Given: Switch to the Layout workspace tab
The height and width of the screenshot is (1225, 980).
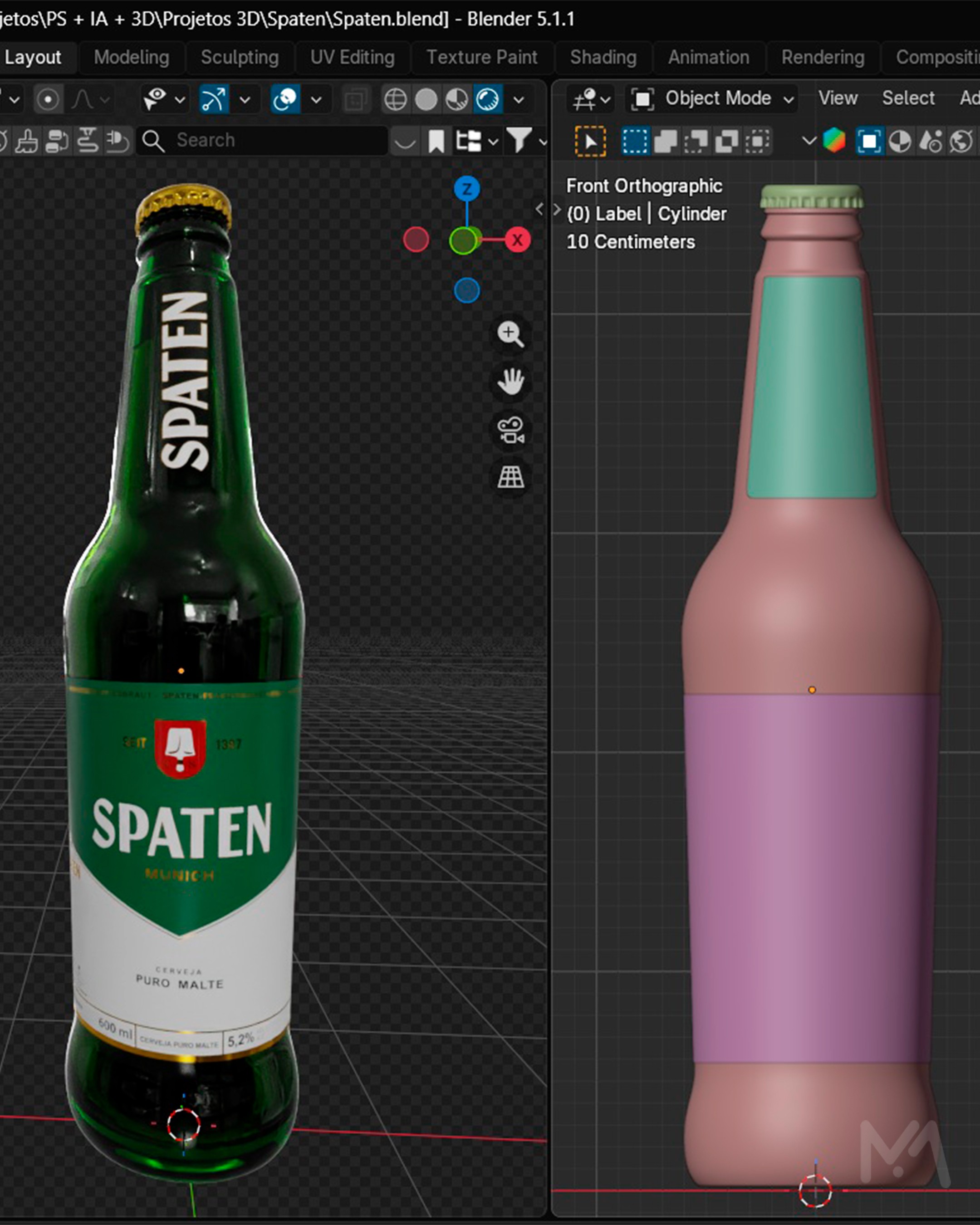Looking at the screenshot, I should [33, 57].
